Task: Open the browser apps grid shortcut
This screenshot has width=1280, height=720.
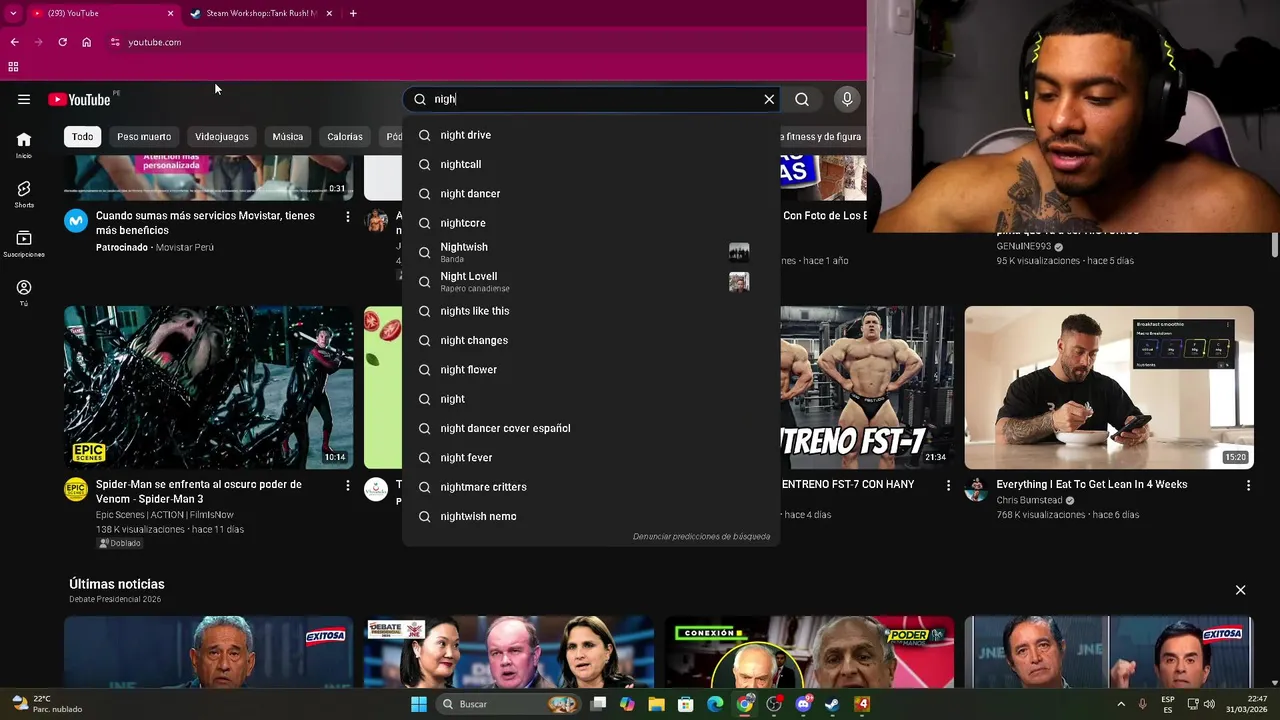Action: point(13,67)
